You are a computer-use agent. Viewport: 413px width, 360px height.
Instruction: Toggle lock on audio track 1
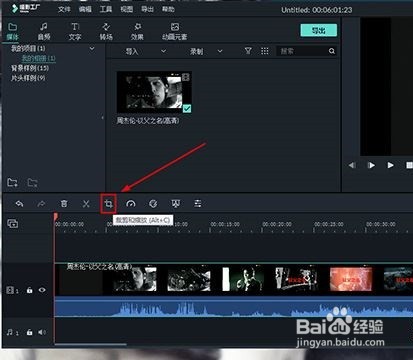(x=30, y=332)
